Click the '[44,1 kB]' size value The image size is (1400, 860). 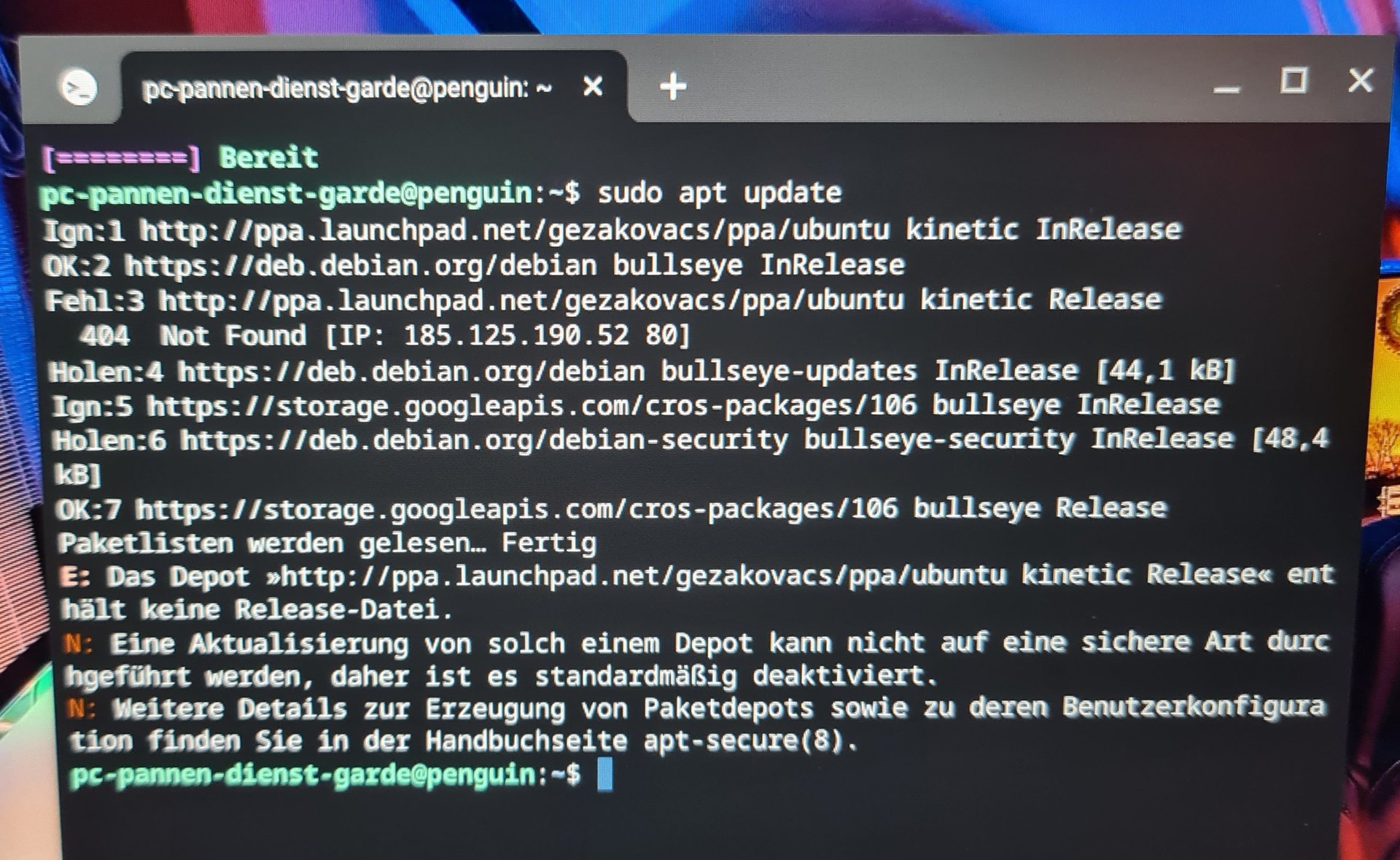[1165, 370]
